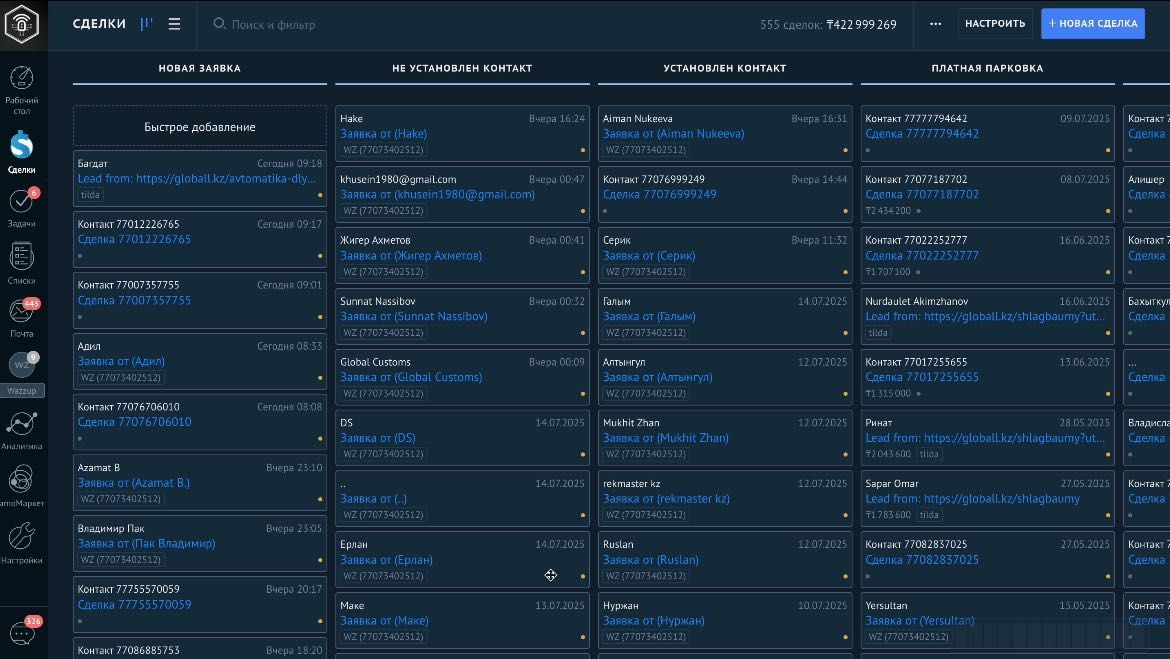This screenshot has width=1170, height=659.
Task: Open deal Сделка 77017255655
Action: 922,377
